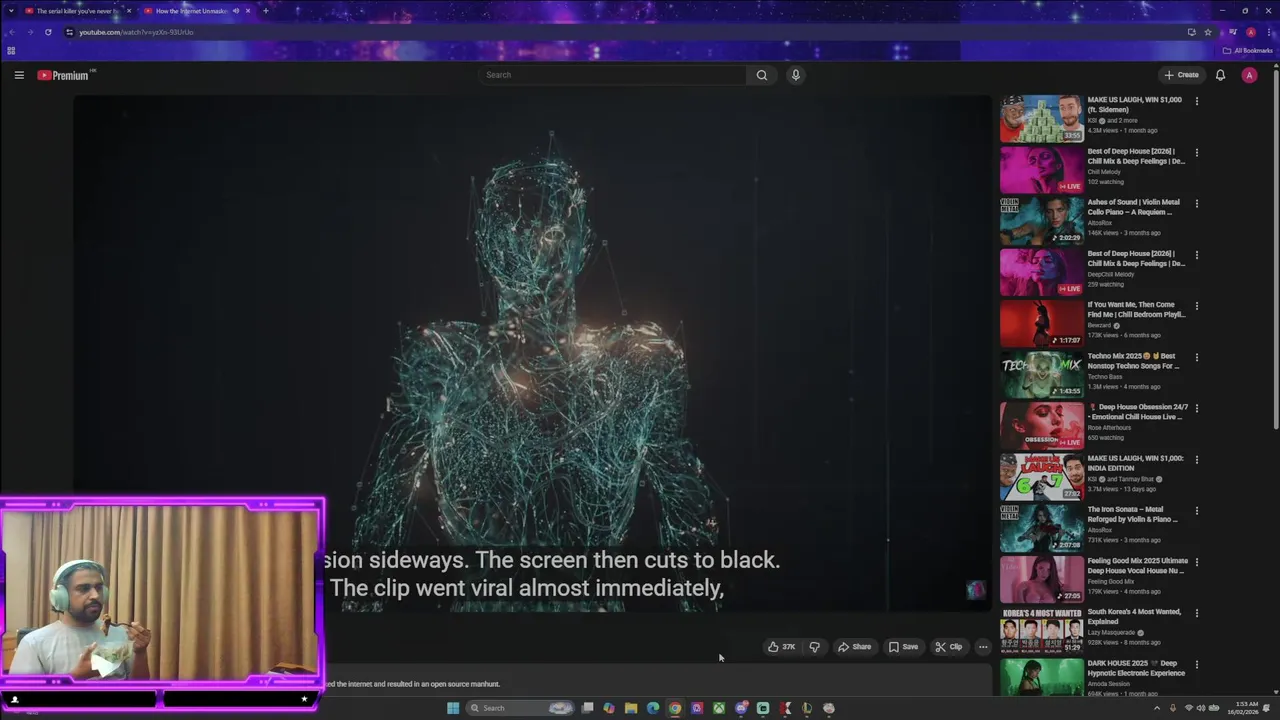Open 'Deep House Obsession 24/7' video title
1280x720 pixels.
[1138, 412]
